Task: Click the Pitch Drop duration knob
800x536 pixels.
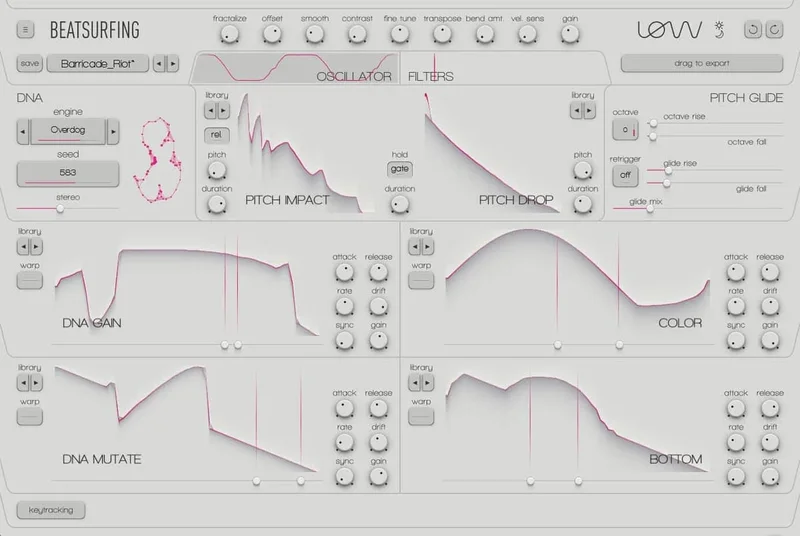Action: pos(582,205)
